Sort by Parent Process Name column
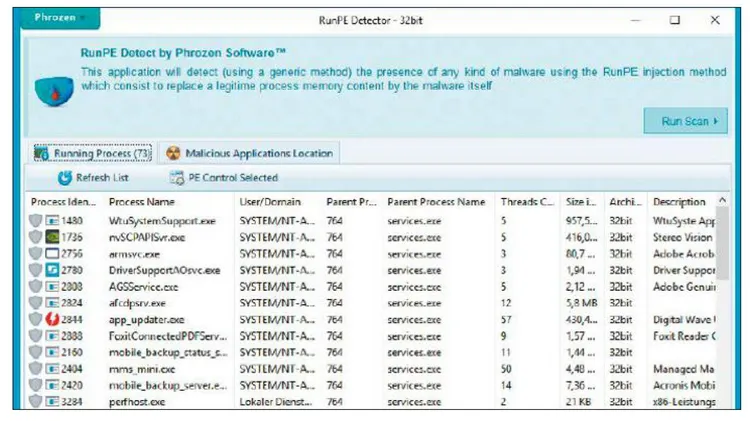 coord(436,202)
